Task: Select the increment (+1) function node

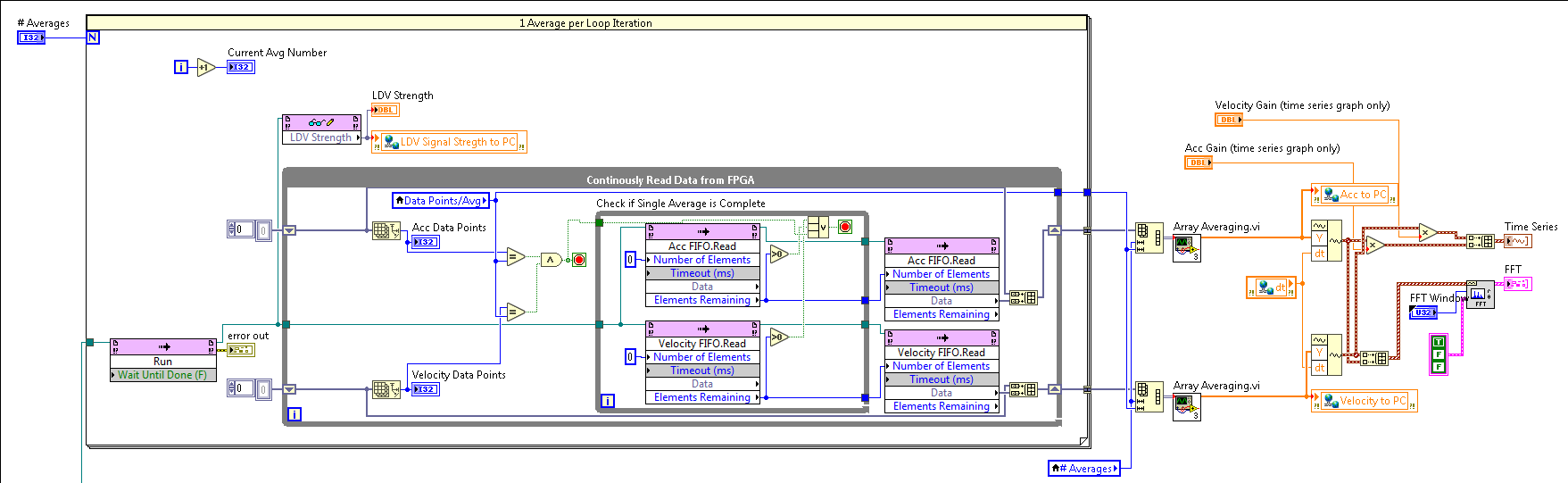Action: tap(205, 67)
